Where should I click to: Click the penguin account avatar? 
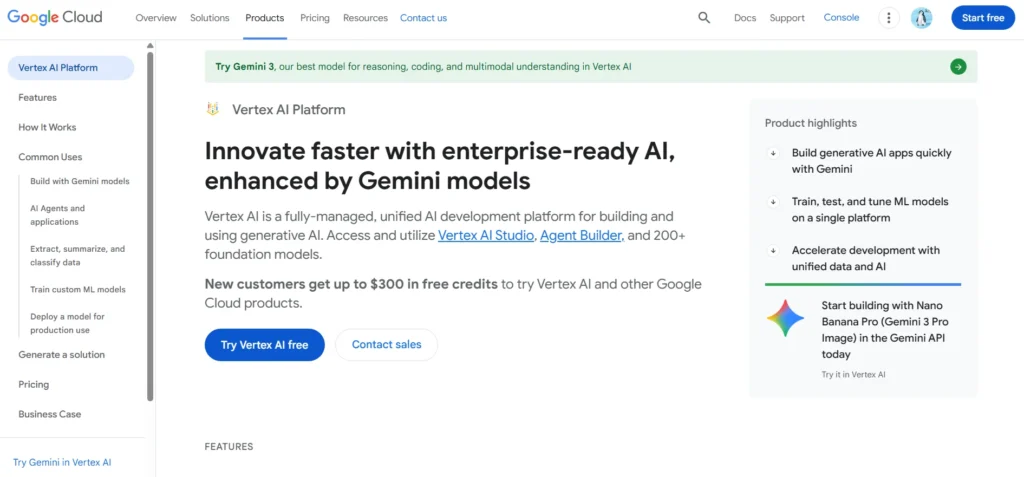[x=921, y=18]
